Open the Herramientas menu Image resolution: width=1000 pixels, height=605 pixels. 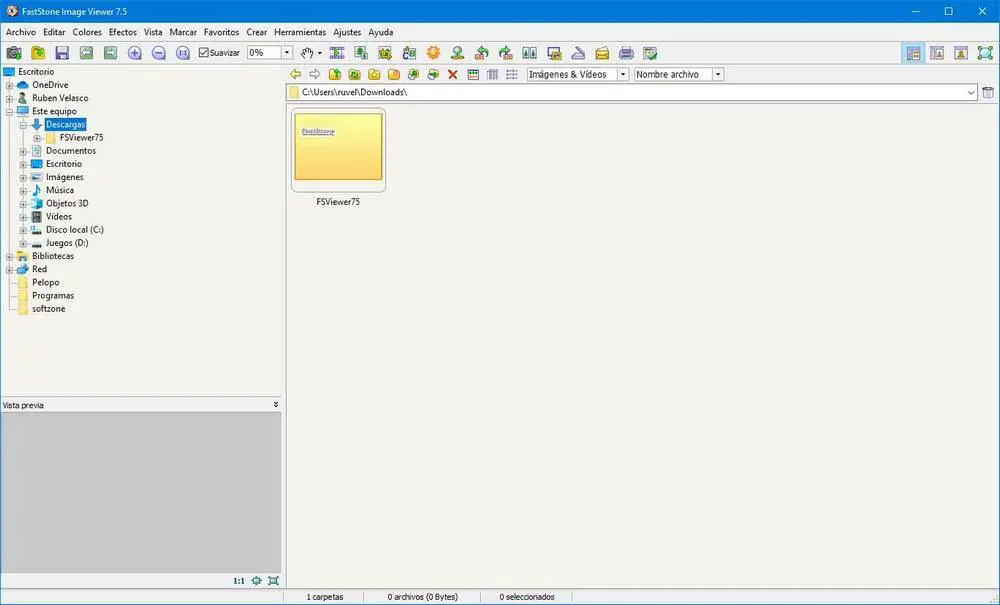tap(300, 32)
